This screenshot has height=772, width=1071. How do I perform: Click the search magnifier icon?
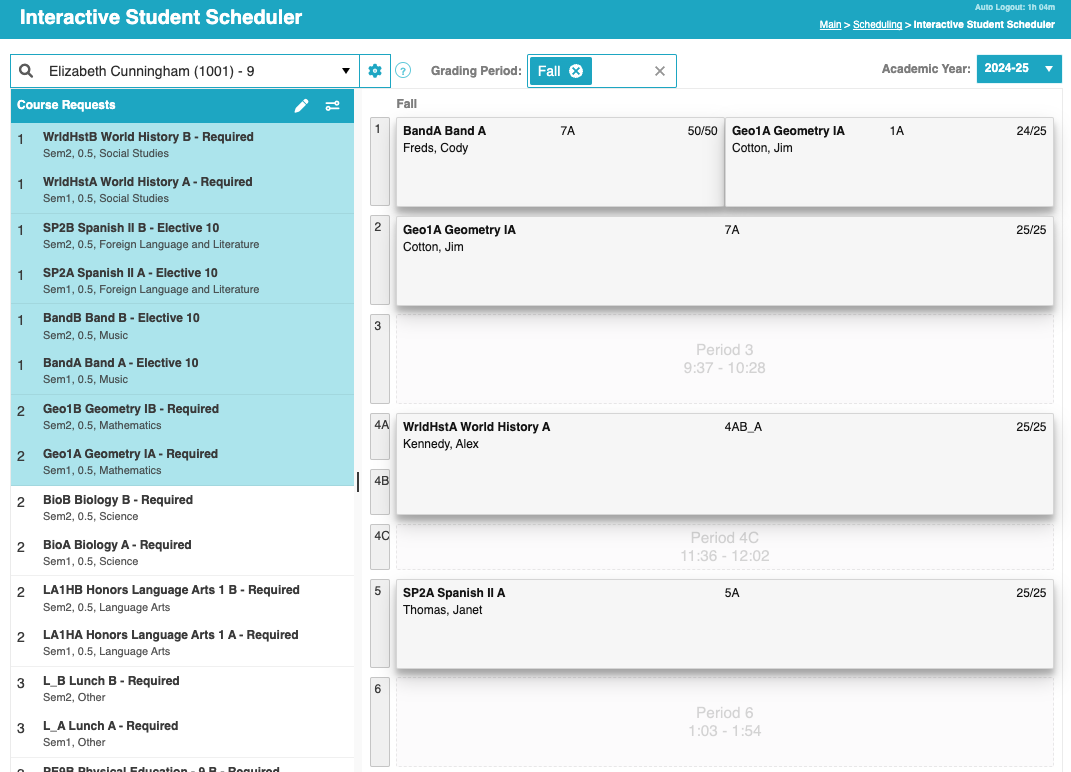click(27, 71)
